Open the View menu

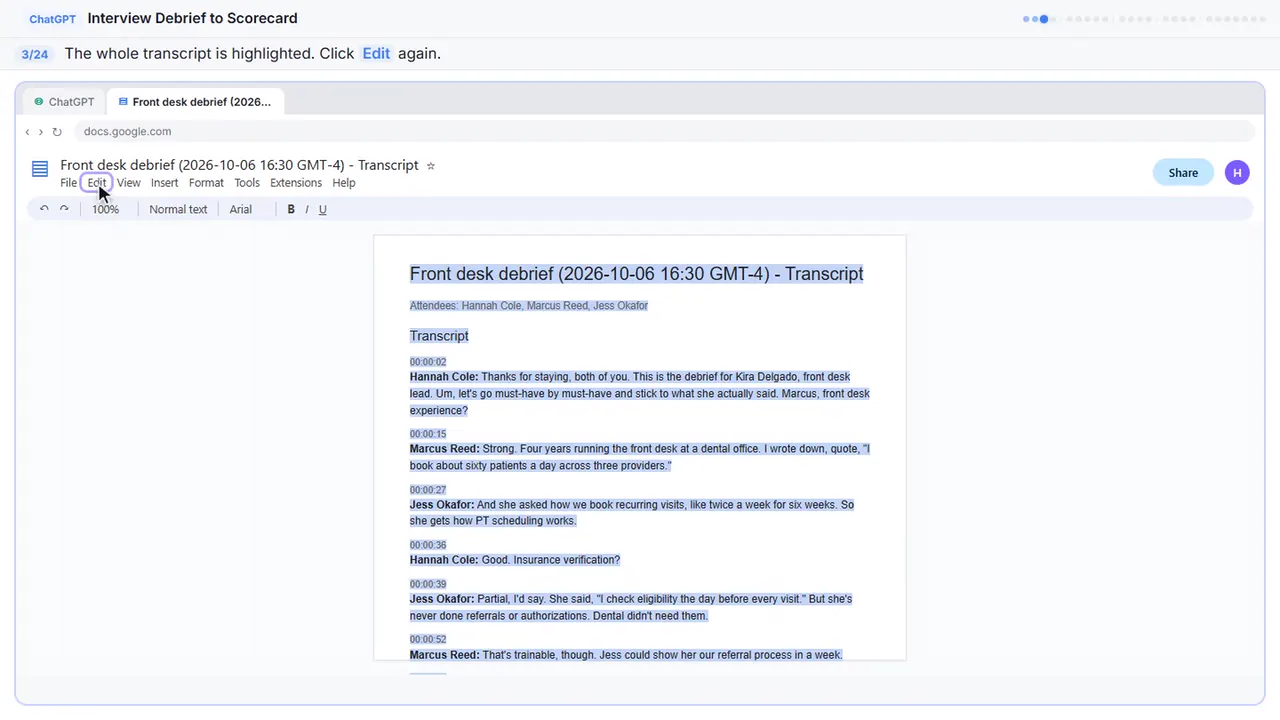[128, 183]
